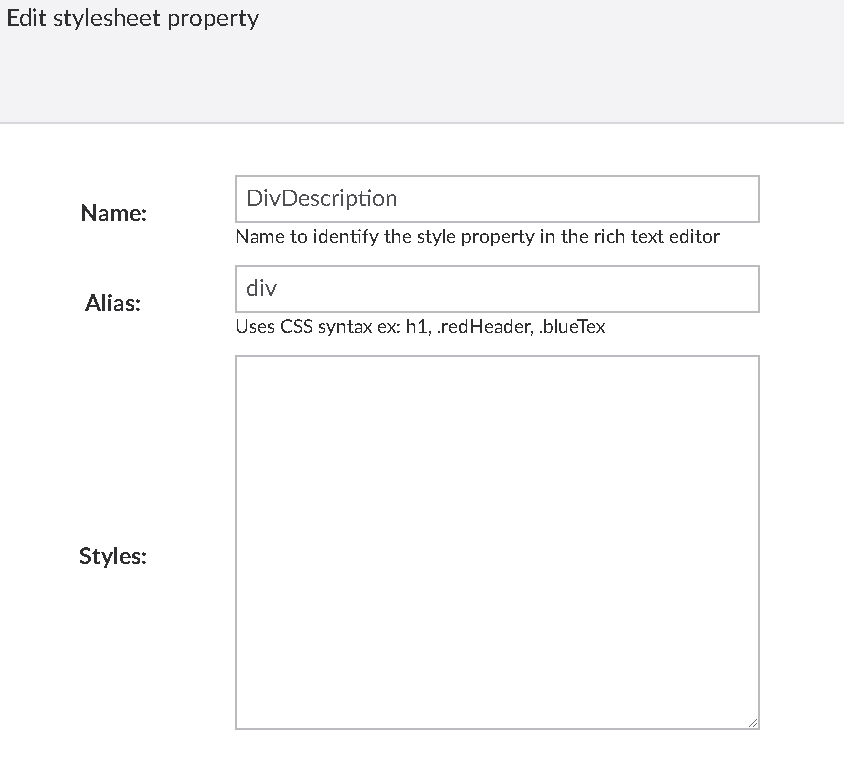
Task: Click the 'h1' example in Alias hint
Action: point(416,327)
